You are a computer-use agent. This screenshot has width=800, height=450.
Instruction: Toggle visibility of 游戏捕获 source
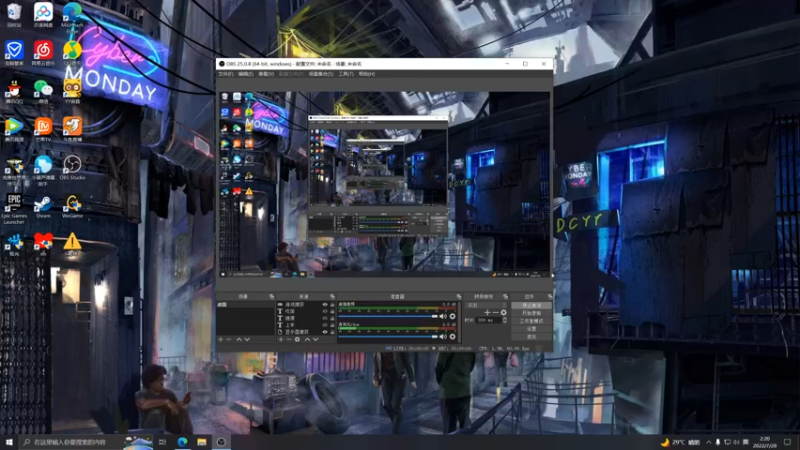324,305
